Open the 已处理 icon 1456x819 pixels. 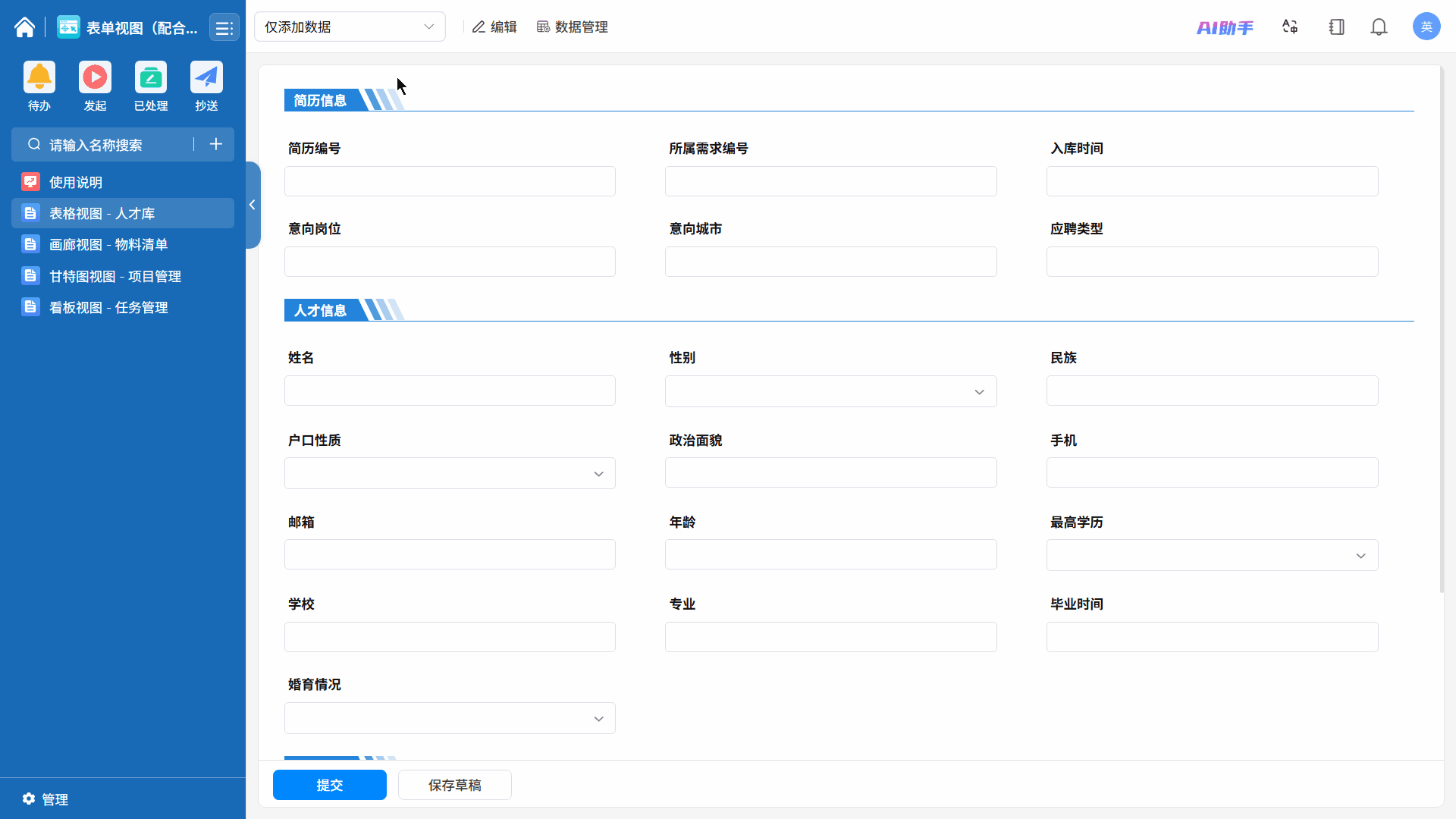pyautogui.click(x=151, y=77)
